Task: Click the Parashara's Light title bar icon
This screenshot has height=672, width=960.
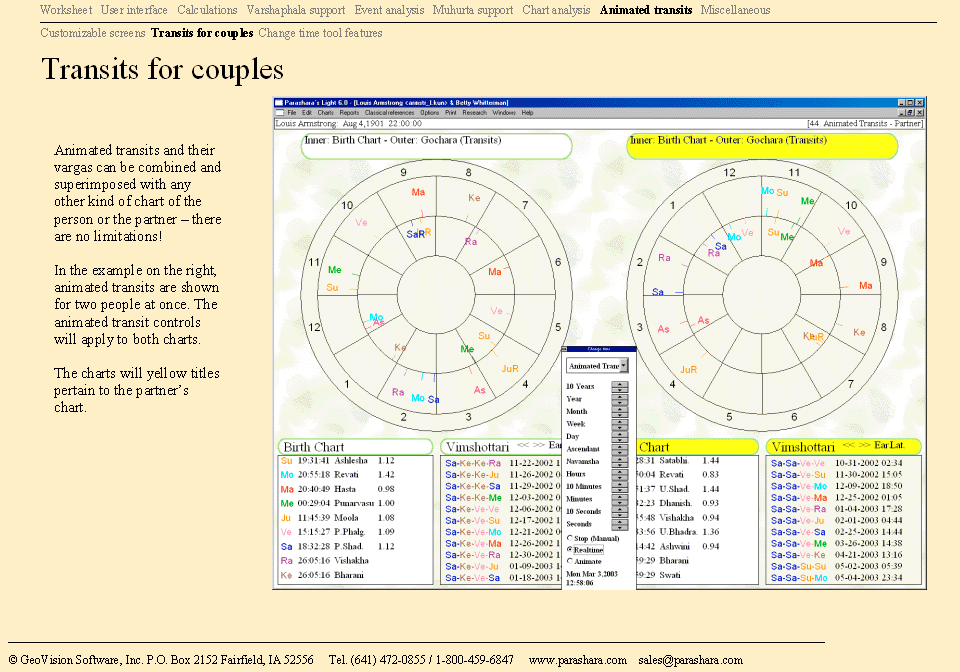Action: [279, 103]
